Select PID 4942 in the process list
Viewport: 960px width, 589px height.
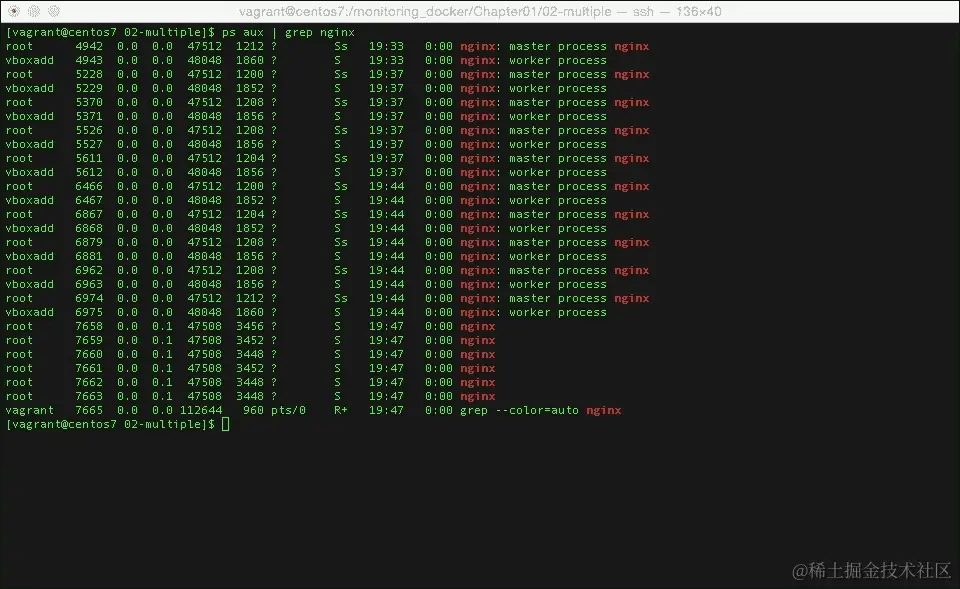89,47
